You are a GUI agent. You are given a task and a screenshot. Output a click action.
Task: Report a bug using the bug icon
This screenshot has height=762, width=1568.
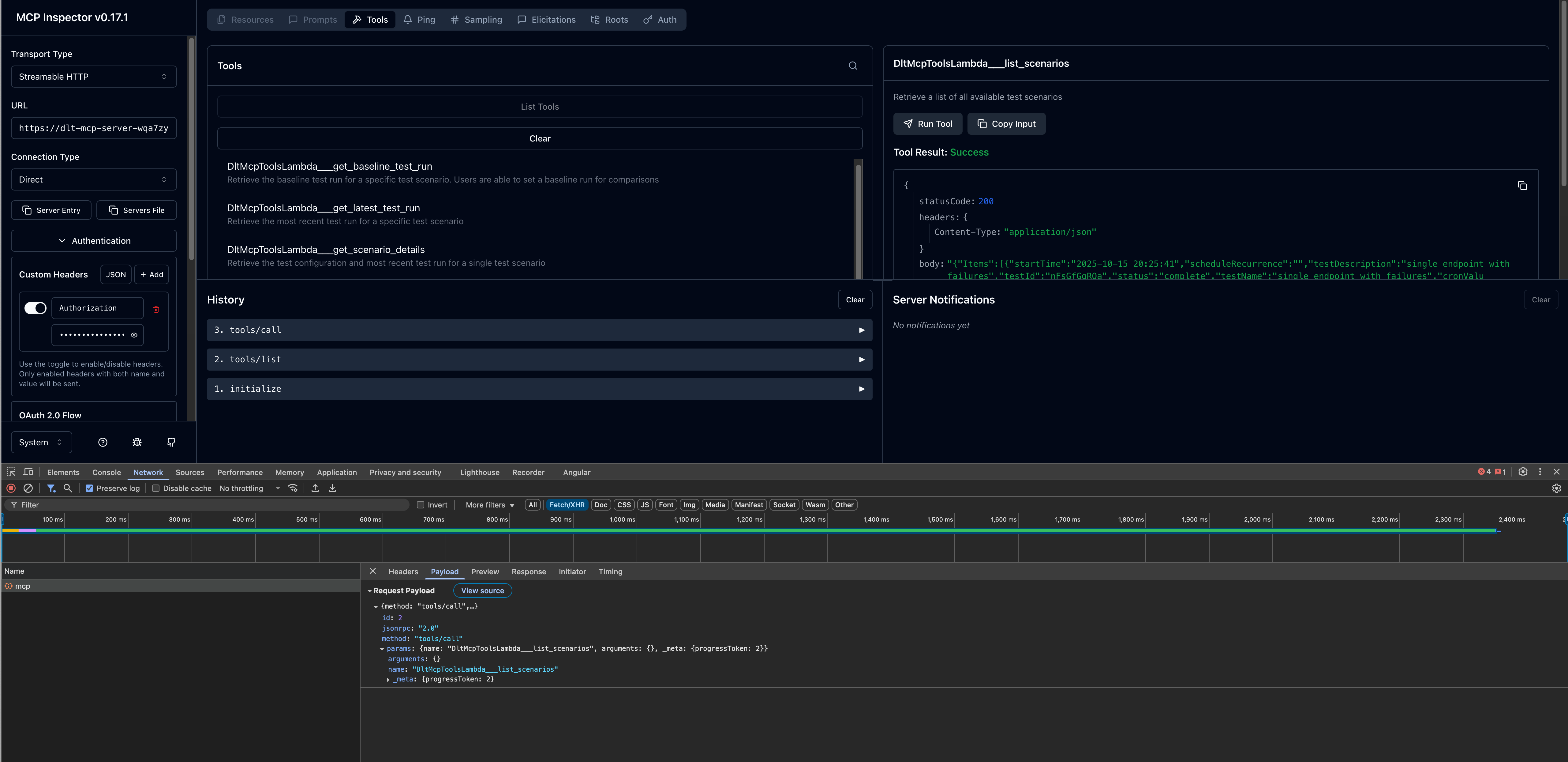click(x=137, y=442)
